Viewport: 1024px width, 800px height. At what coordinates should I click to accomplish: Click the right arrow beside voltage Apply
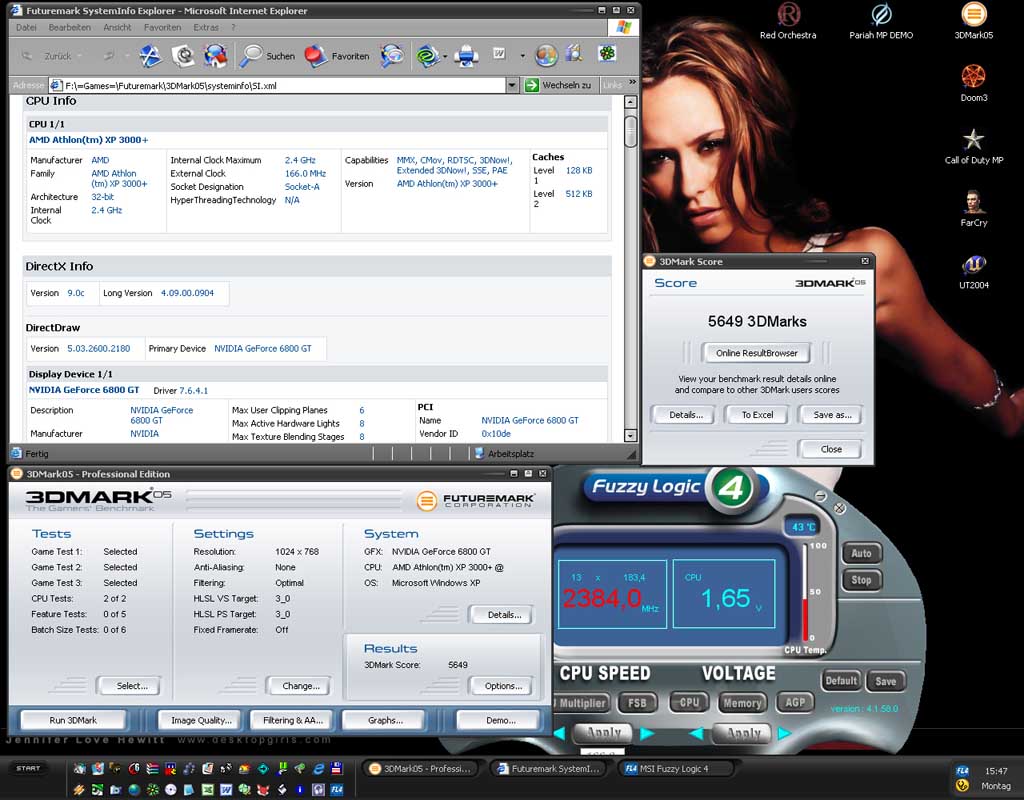[785, 733]
